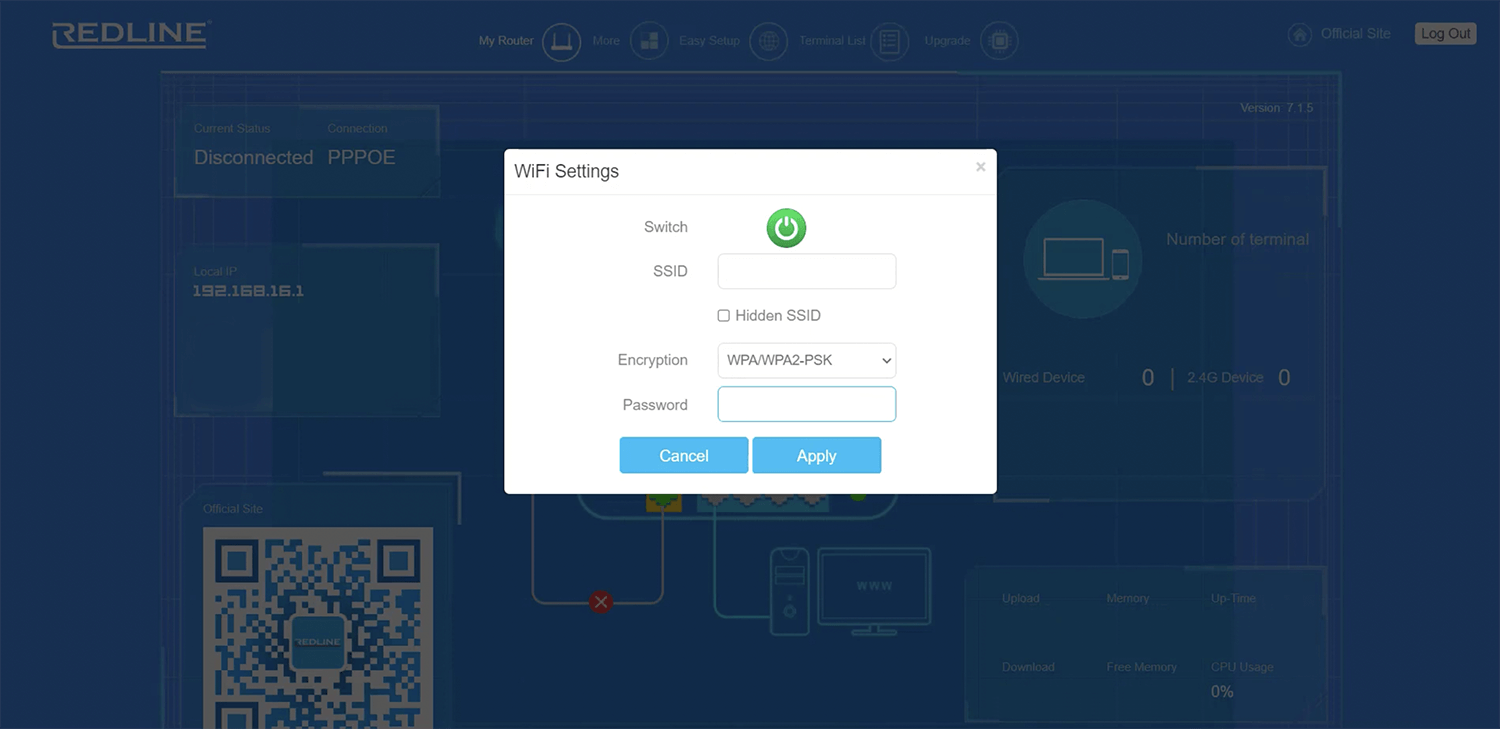Enable the Hidden SSID checkbox
This screenshot has height=729, width=1500.
(x=723, y=316)
